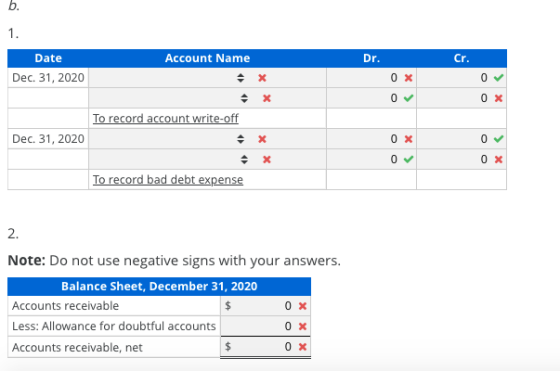Click the 'Account Name' column header
The width and height of the screenshot is (560, 371).
(x=208, y=58)
